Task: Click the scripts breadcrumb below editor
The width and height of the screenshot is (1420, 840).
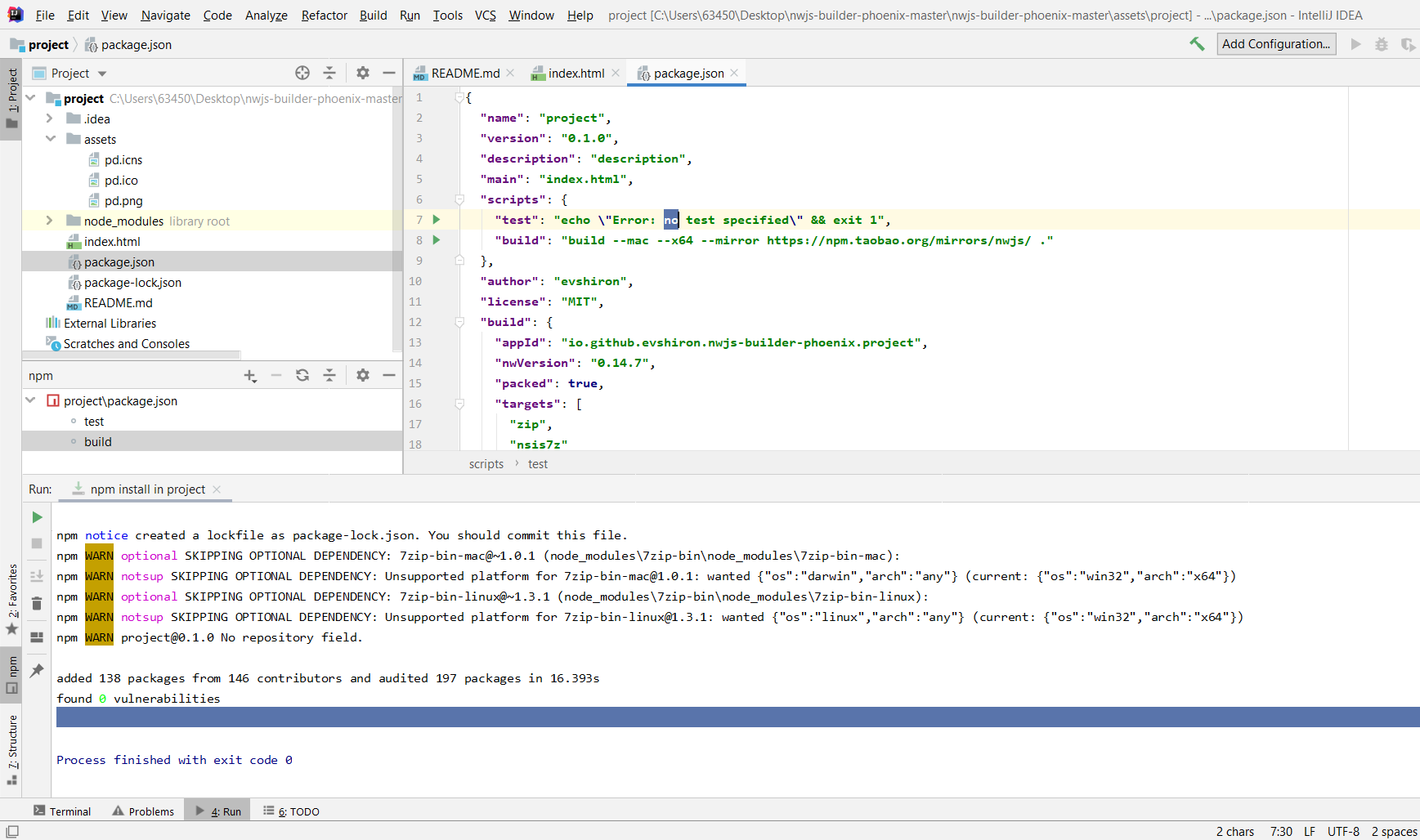Action: coord(486,463)
